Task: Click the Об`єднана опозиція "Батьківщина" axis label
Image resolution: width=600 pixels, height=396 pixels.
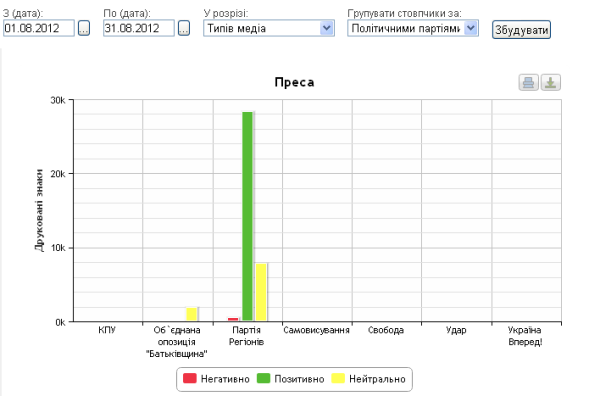Action: tap(177, 342)
